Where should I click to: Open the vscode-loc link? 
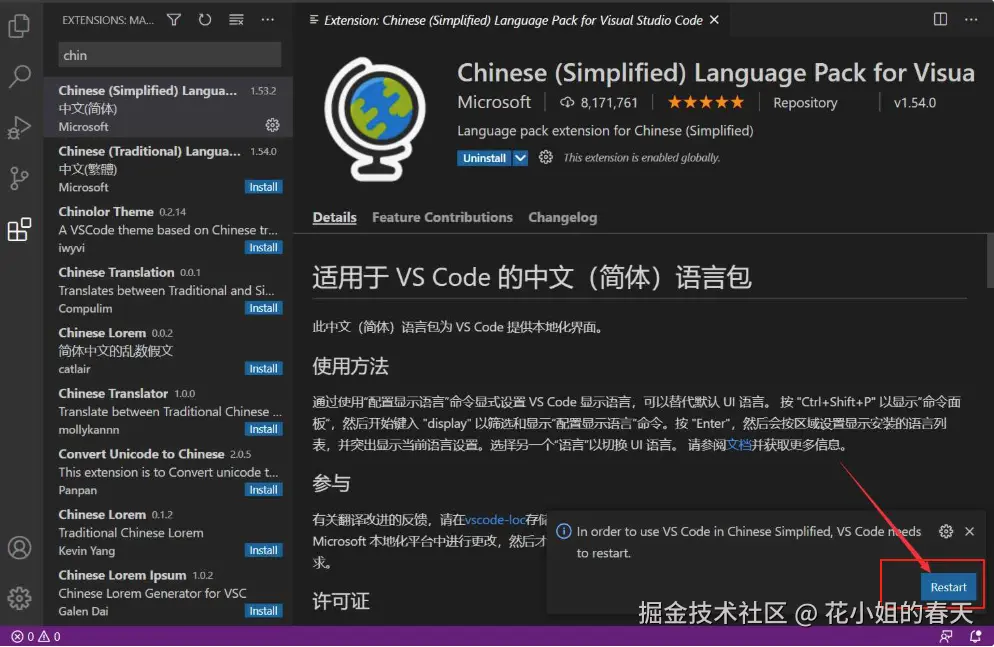(495, 520)
